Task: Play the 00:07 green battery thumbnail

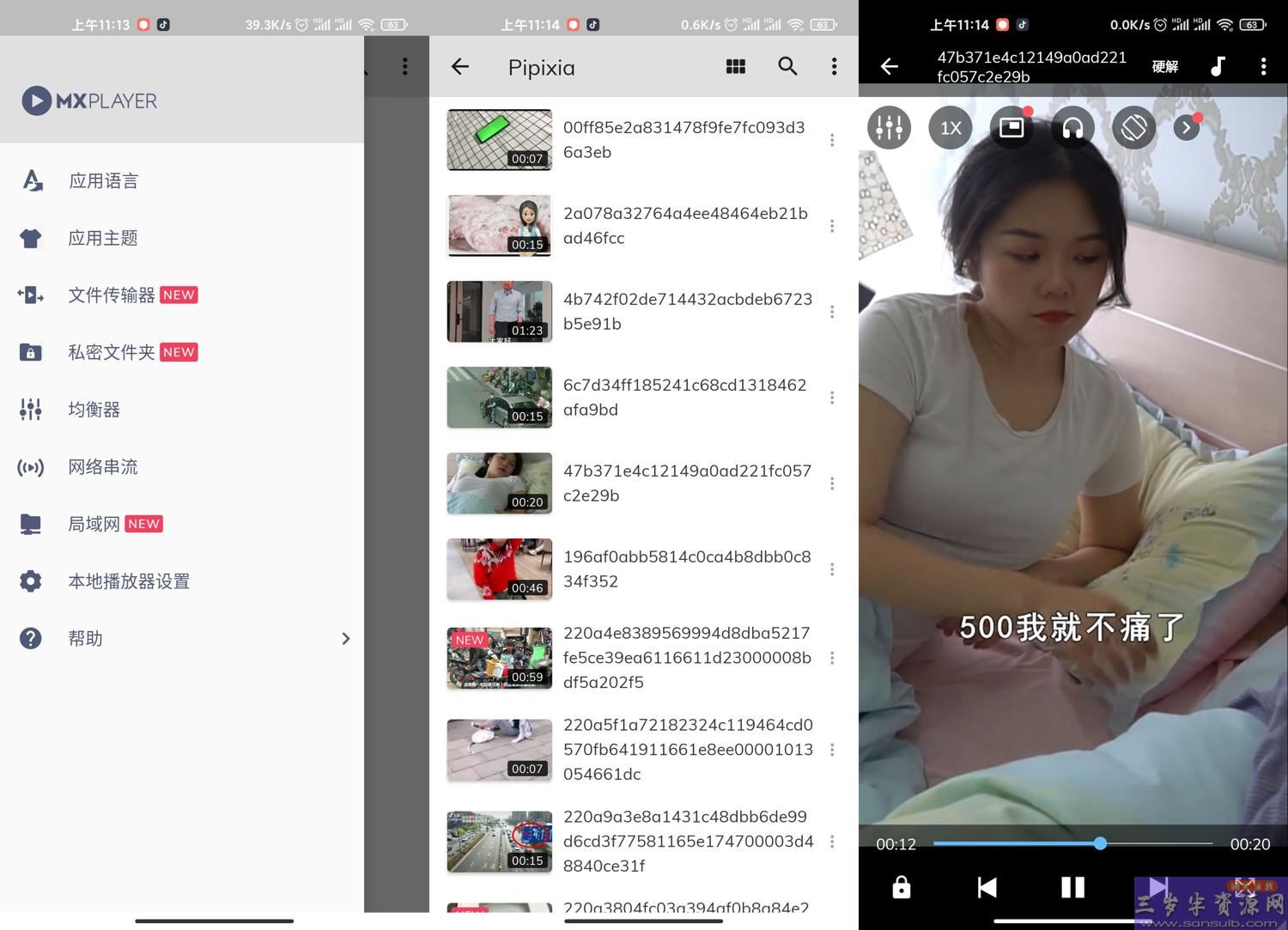Action: [500, 140]
